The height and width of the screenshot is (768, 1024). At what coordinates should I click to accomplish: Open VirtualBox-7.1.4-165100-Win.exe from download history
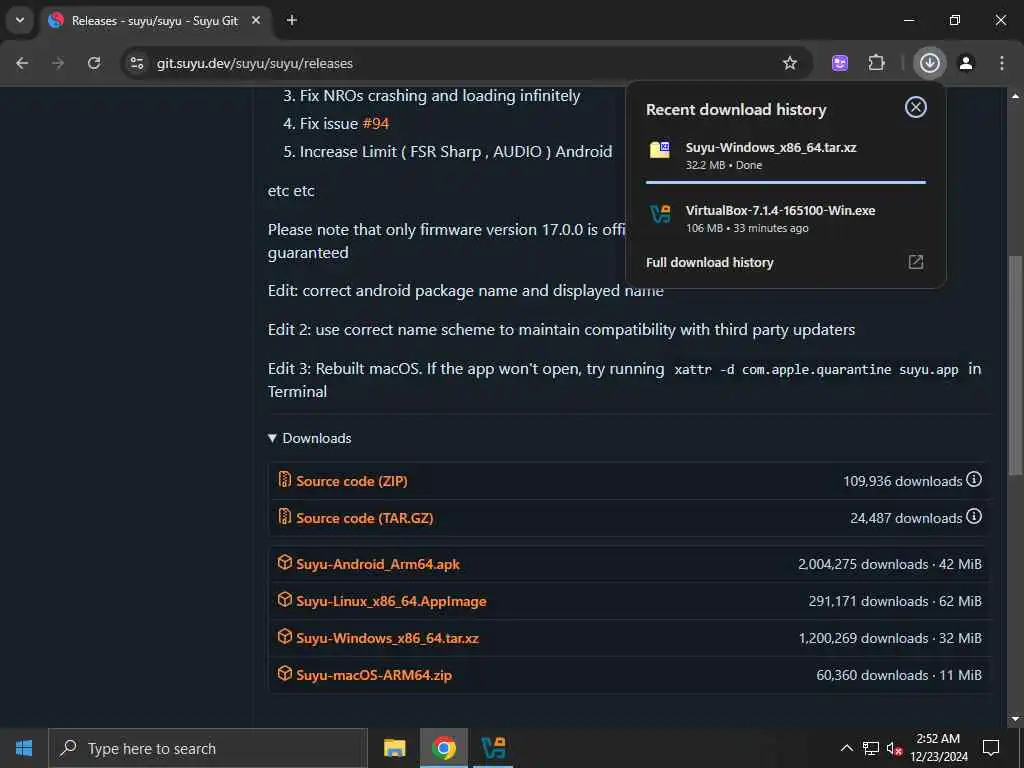pyautogui.click(x=780, y=210)
